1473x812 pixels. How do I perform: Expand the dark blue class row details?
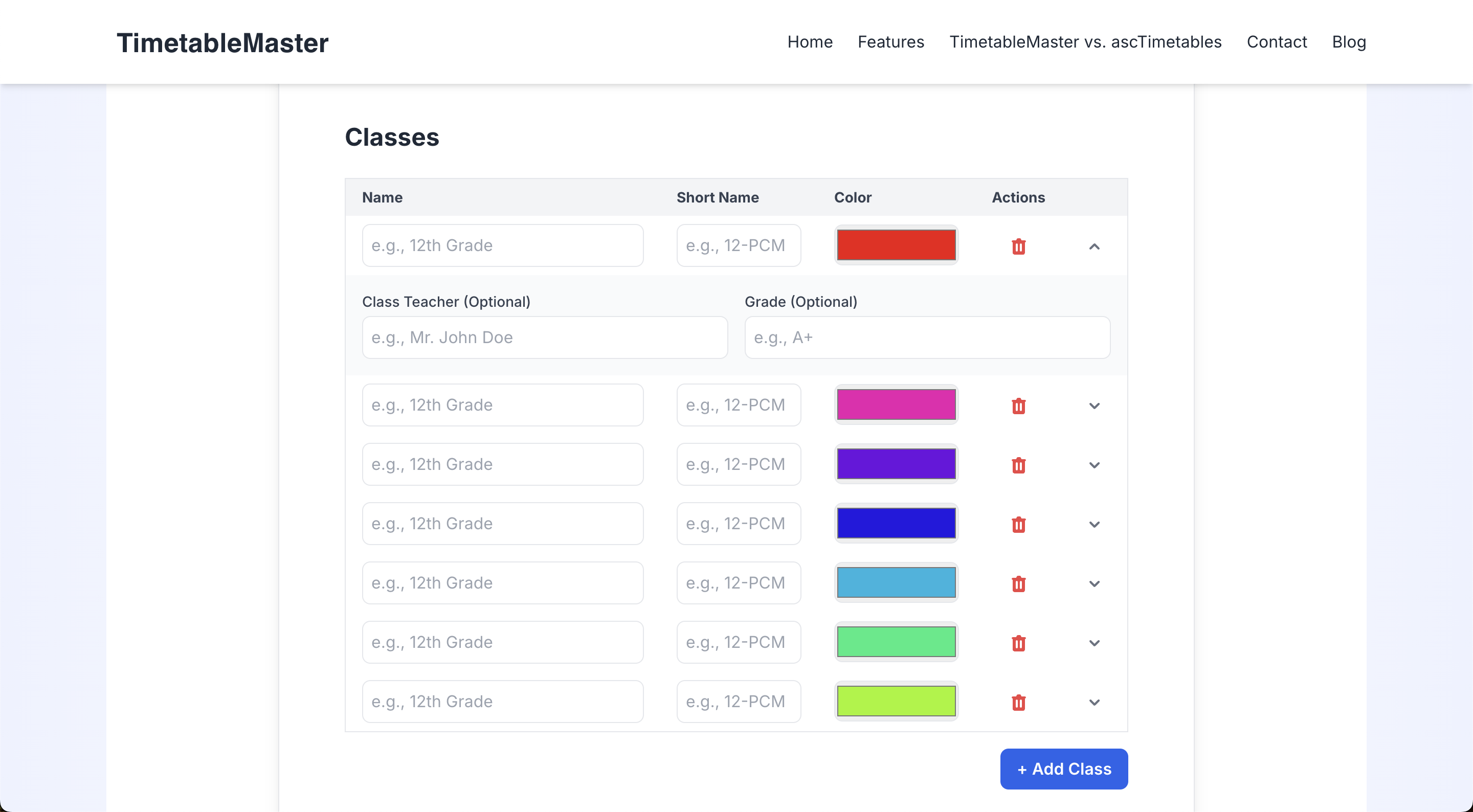[1094, 524]
